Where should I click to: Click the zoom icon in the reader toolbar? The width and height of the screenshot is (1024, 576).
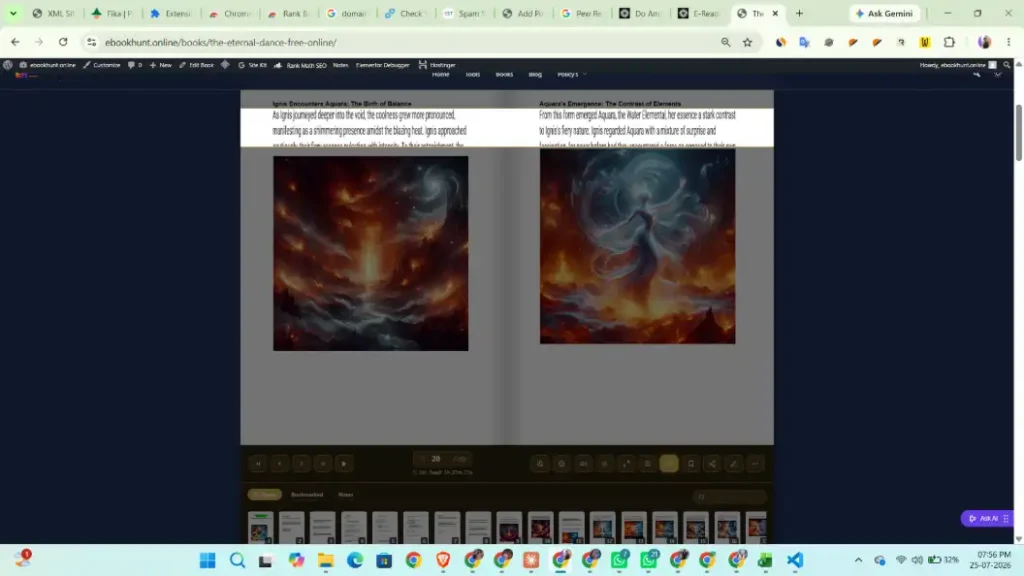[540, 464]
